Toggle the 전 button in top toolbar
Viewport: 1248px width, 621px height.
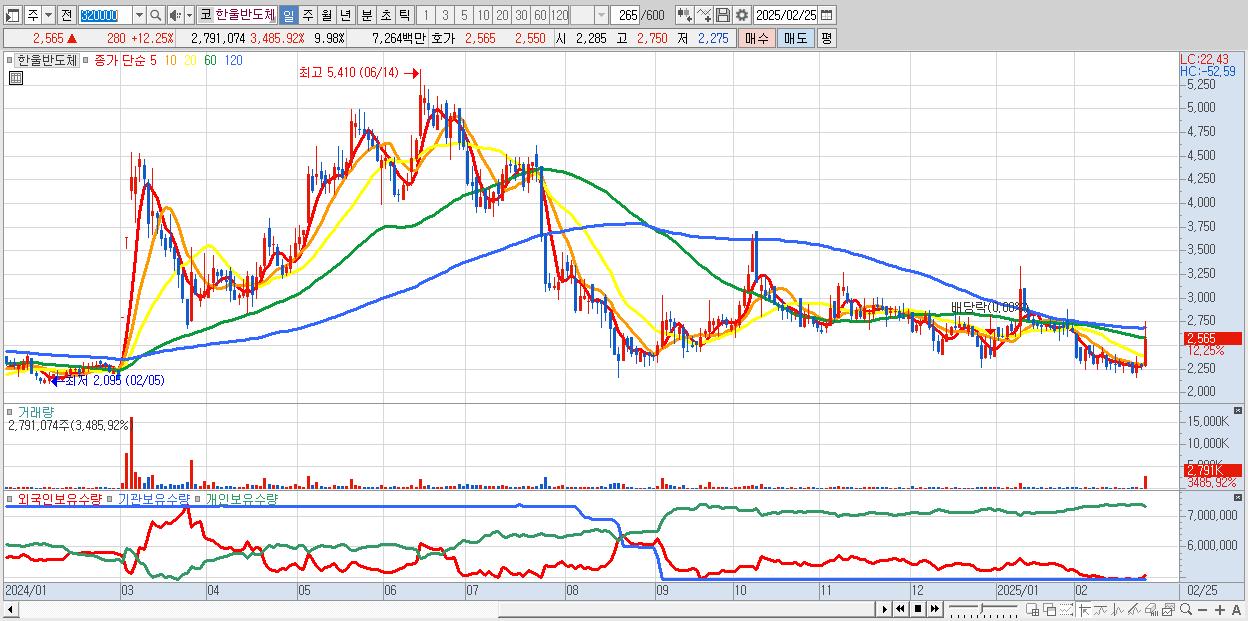(x=67, y=15)
